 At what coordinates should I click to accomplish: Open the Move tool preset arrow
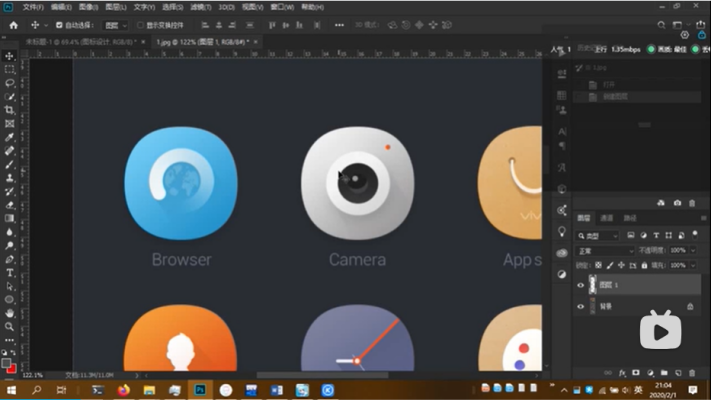pos(46,25)
